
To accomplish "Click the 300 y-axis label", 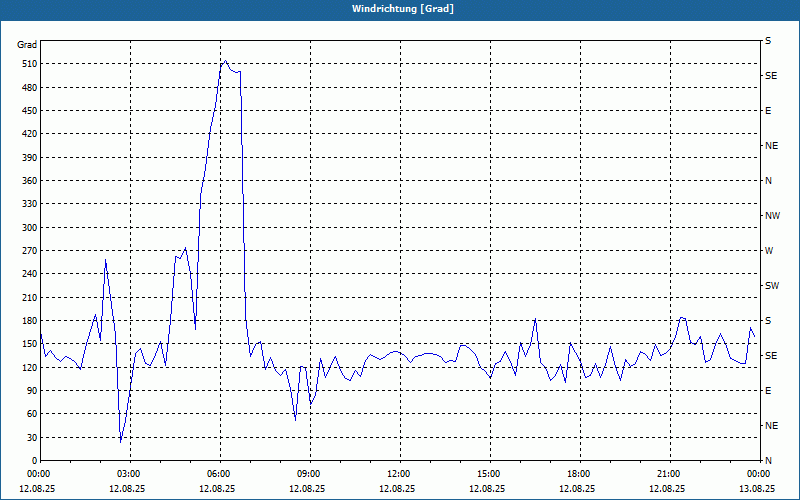I will point(30,228).
